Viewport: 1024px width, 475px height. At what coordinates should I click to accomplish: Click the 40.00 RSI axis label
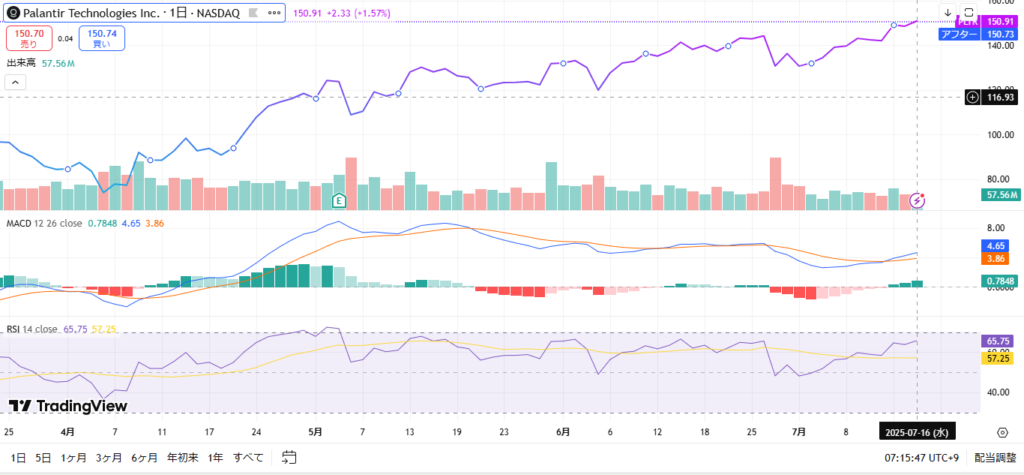tap(997, 392)
